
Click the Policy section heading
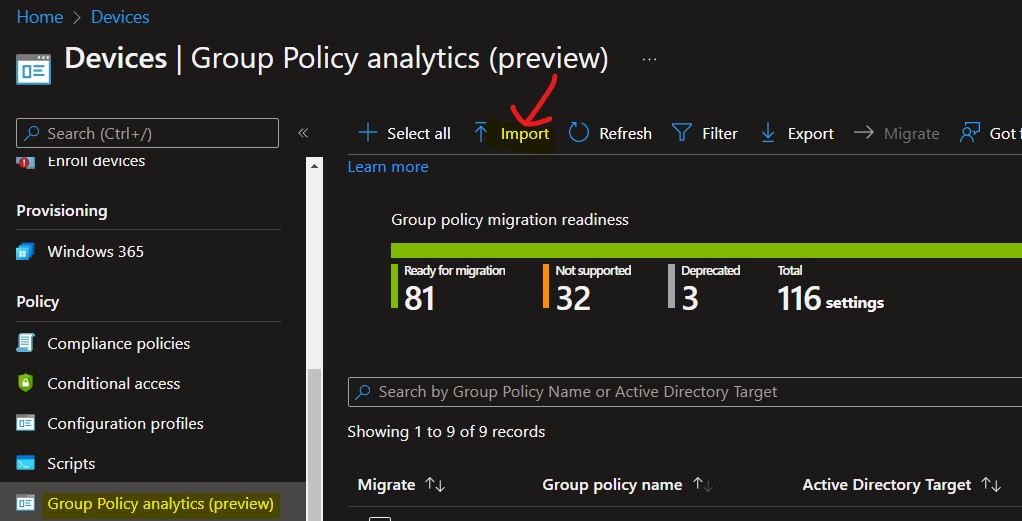tap(38, 302)
